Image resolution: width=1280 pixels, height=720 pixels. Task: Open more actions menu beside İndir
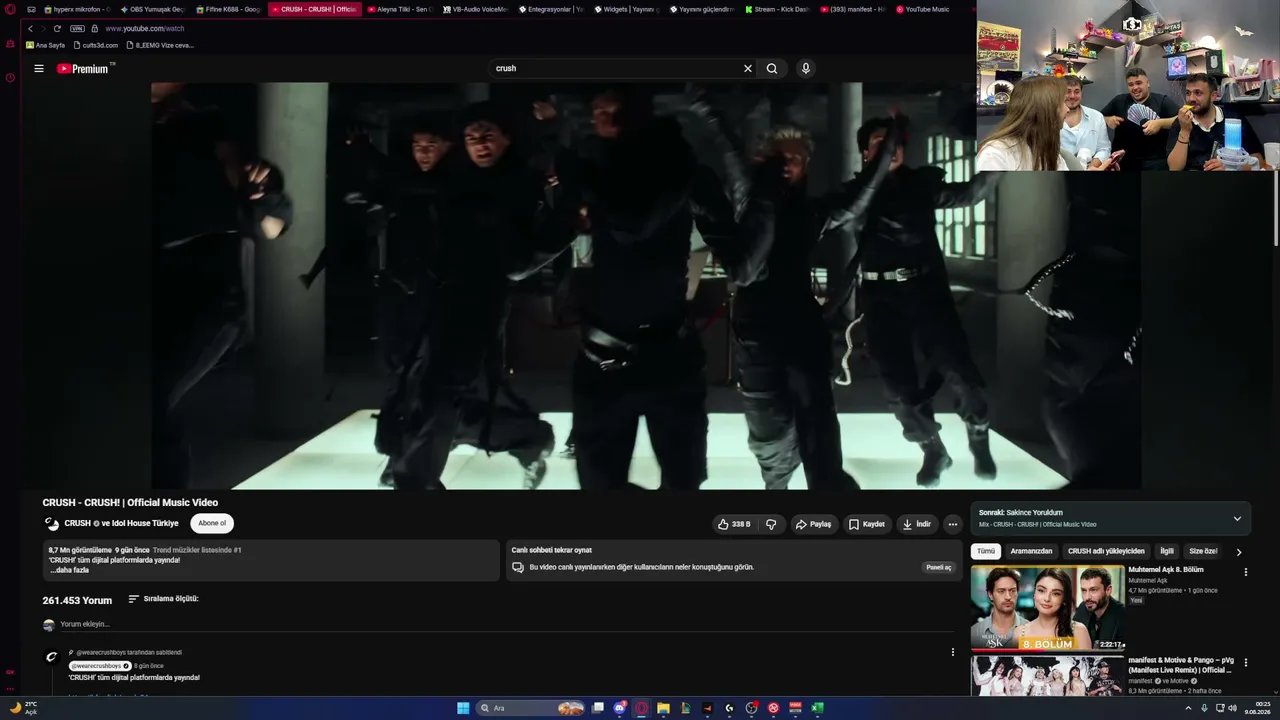coord(953,524)
